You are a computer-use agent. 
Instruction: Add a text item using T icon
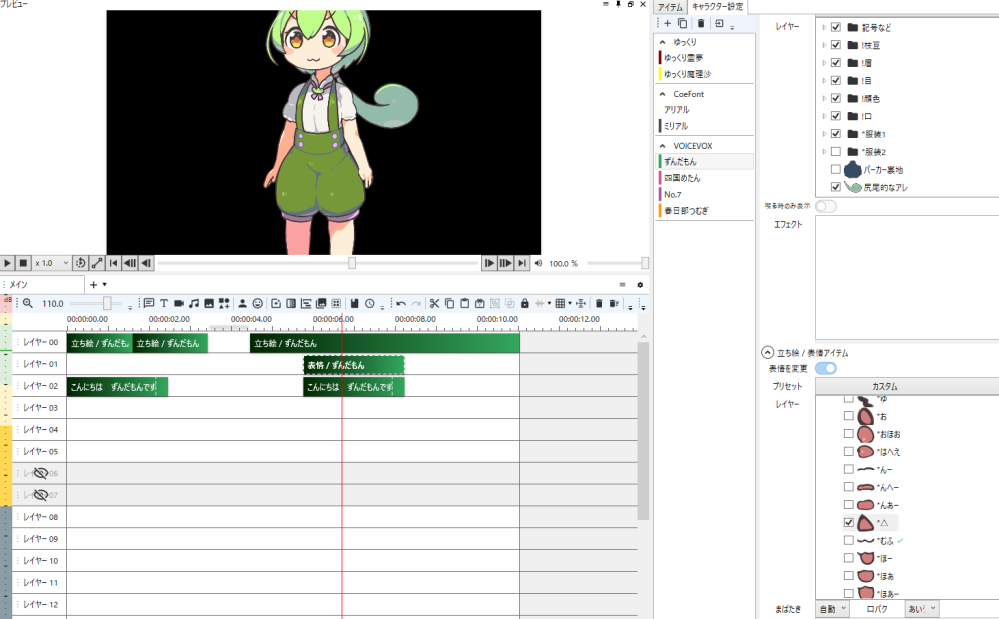point(164,304)
